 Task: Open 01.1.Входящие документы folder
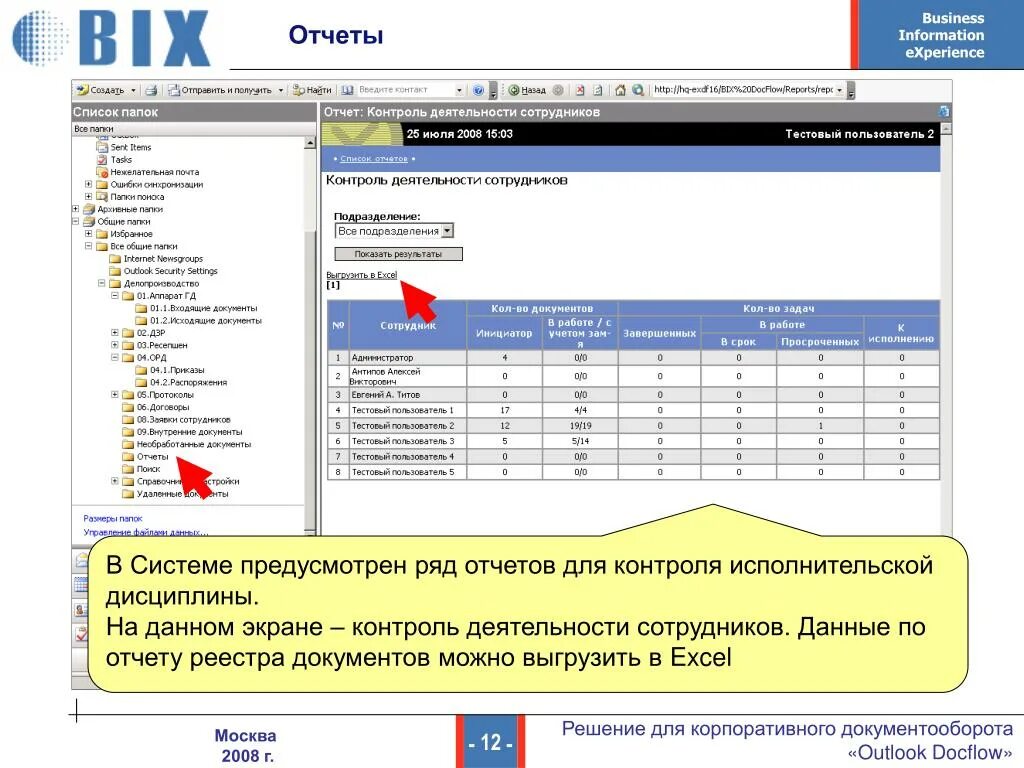pyautogui.click(x=203, y=308)
